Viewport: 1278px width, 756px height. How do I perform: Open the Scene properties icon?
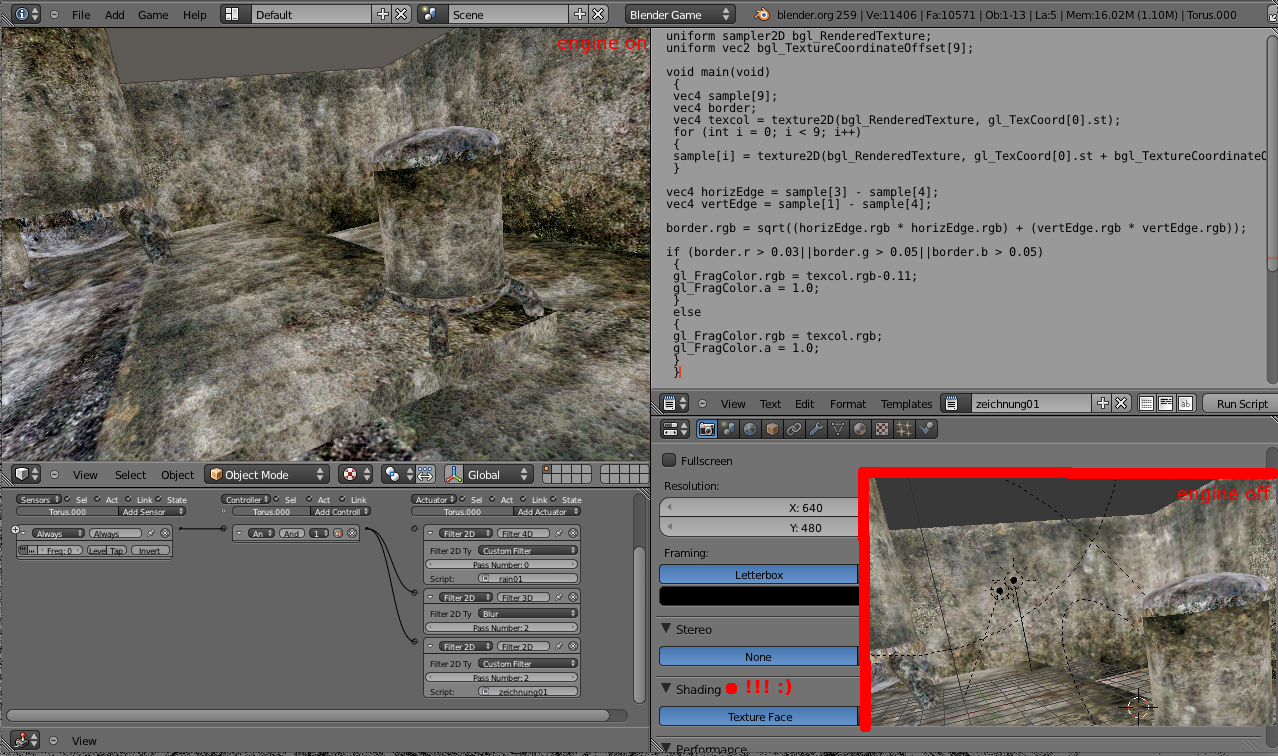pyautogui.click(x=728, y=428)
